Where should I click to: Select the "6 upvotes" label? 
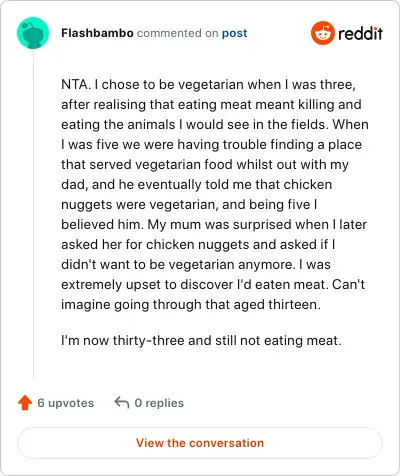tap(66, 403)
